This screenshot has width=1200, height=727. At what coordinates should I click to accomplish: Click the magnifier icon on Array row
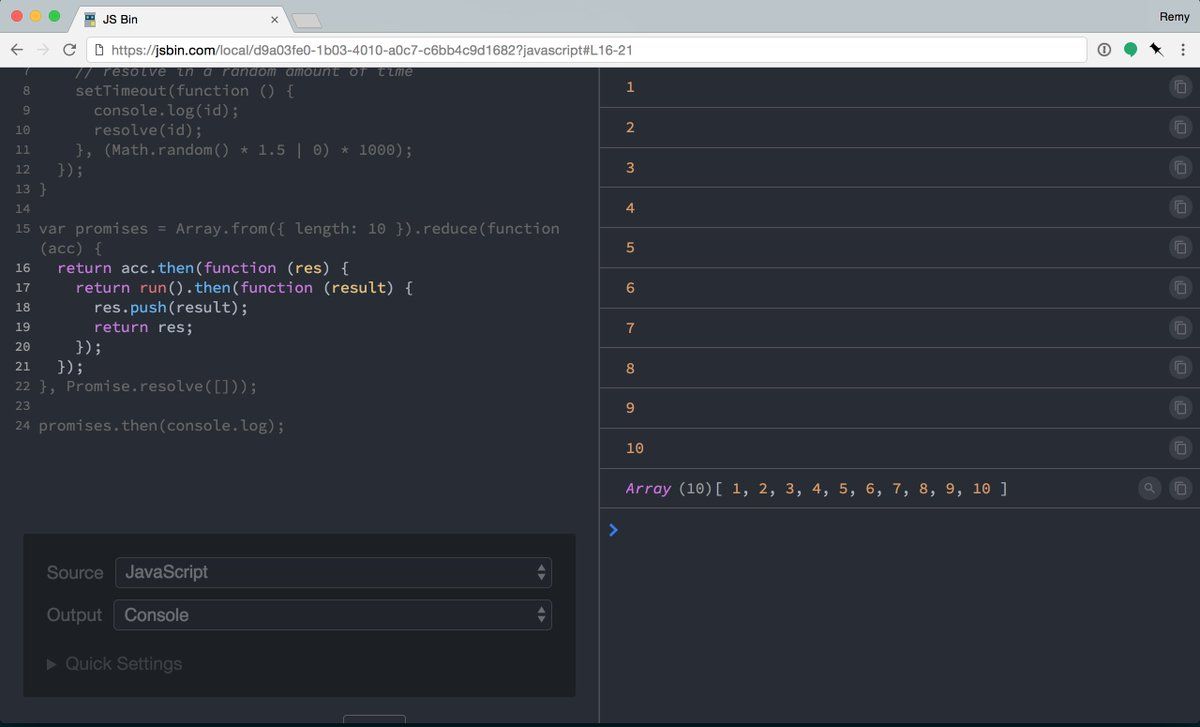(x=1150, y=488)
